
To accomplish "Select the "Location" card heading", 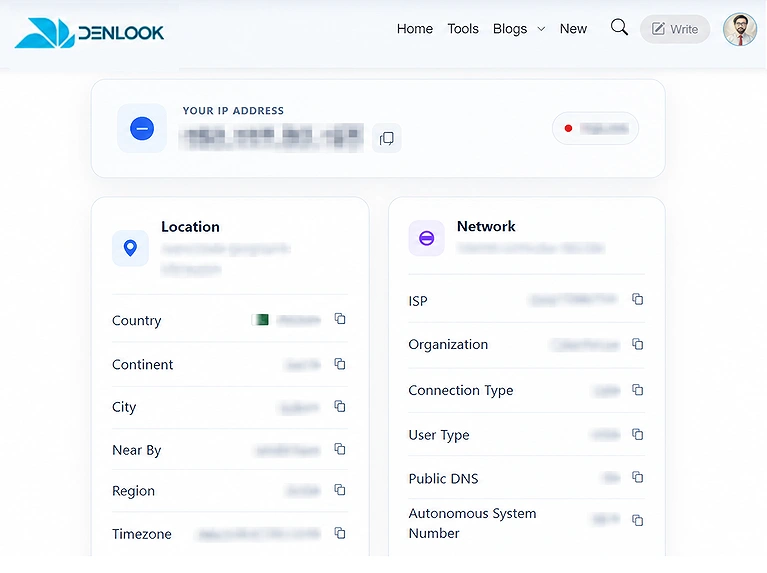I will coord(190,227).
